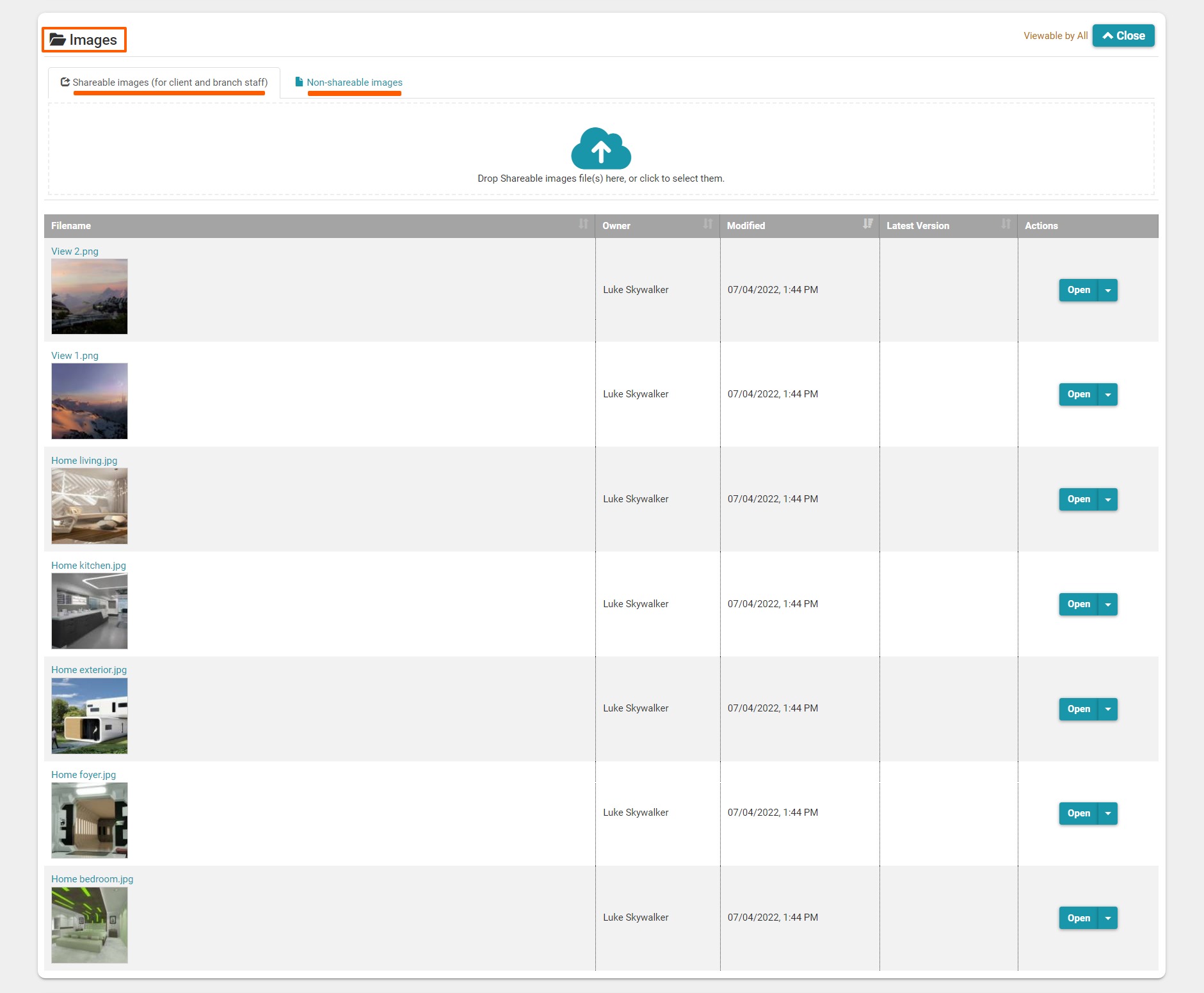Sort table by Modified column icon

coord(868,224)
